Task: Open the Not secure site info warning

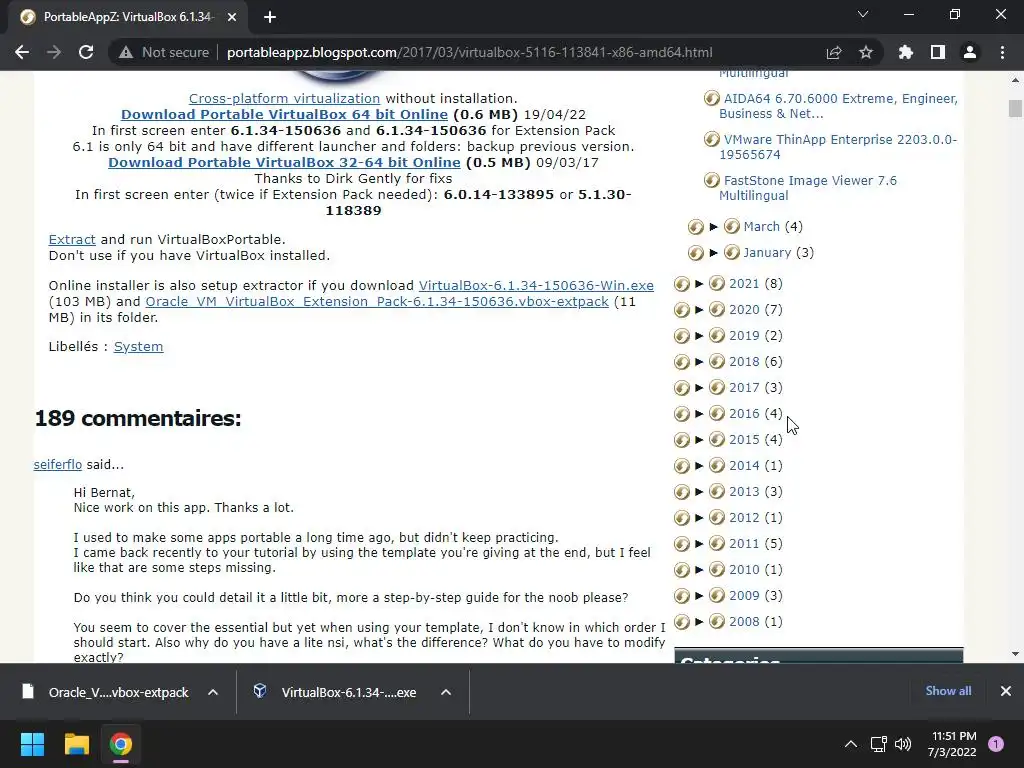Action: click(x=163, y=52)
